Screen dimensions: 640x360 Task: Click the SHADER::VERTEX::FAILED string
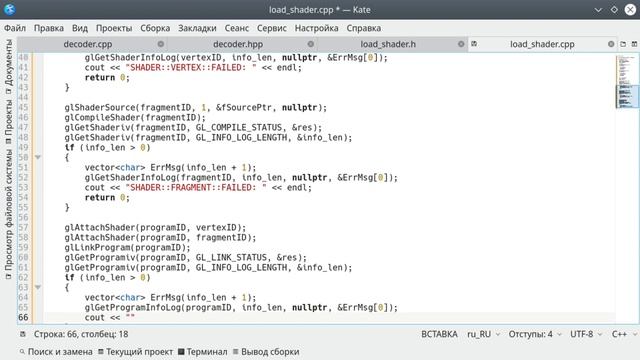[191, 68]
